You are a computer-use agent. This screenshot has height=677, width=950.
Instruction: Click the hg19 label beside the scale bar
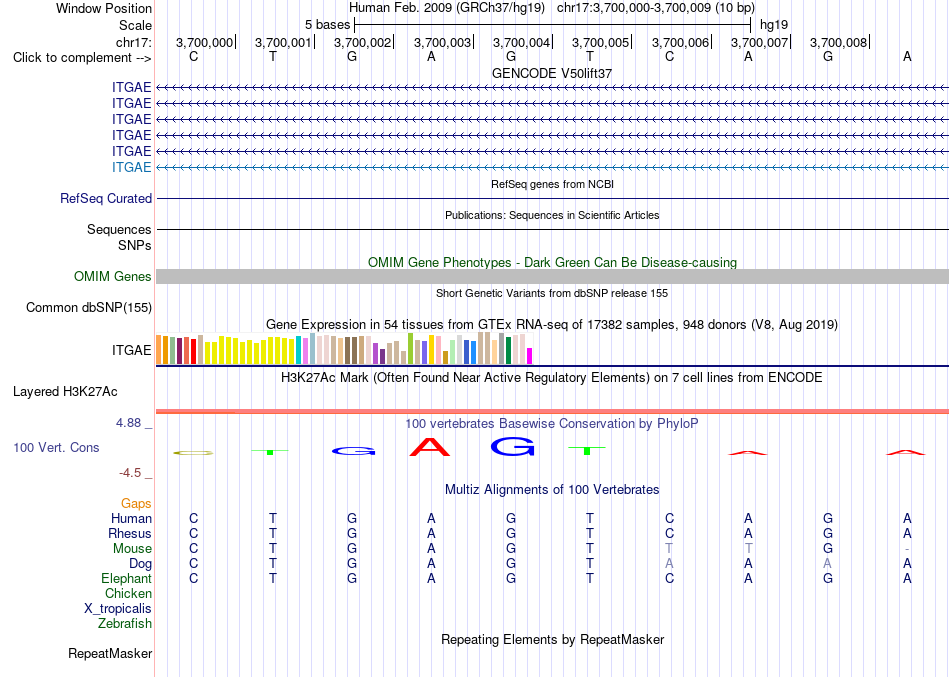tap(774, 25)
